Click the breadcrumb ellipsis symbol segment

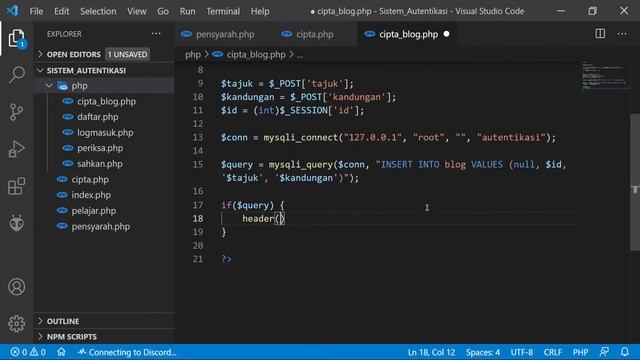tap(300, 55)
